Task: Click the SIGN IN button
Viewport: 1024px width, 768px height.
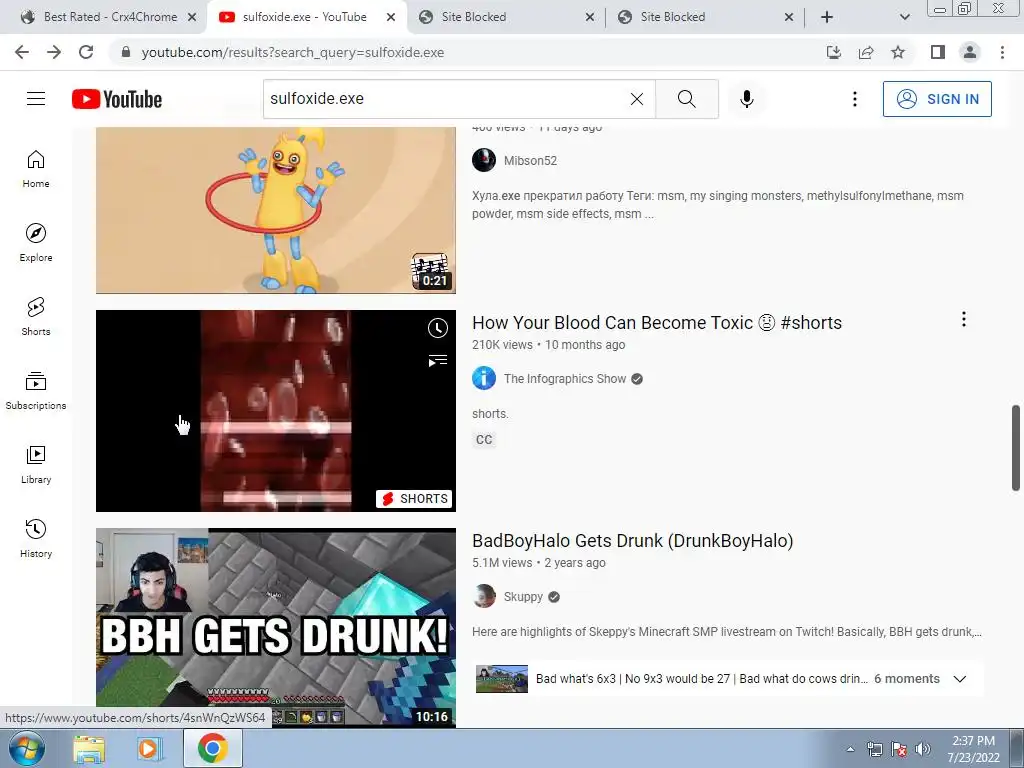Action: 936,99
